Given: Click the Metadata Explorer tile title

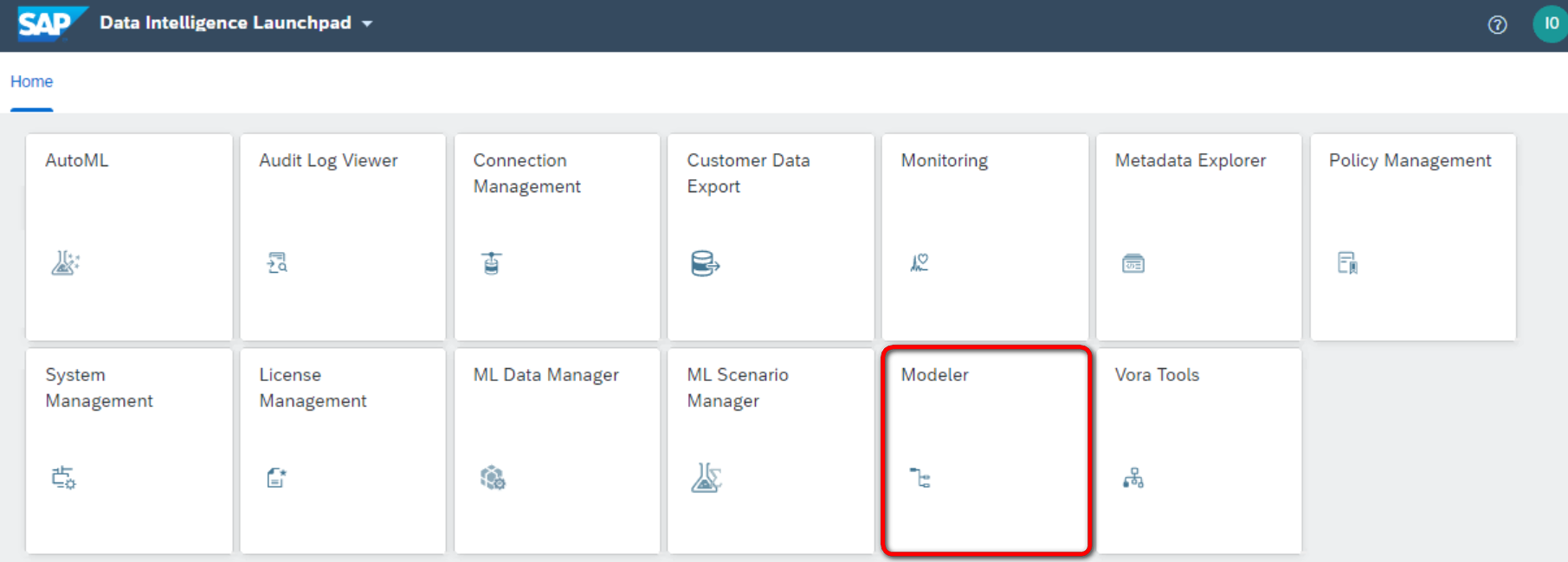Looking at the screenshot, I should coord(1190,160).
